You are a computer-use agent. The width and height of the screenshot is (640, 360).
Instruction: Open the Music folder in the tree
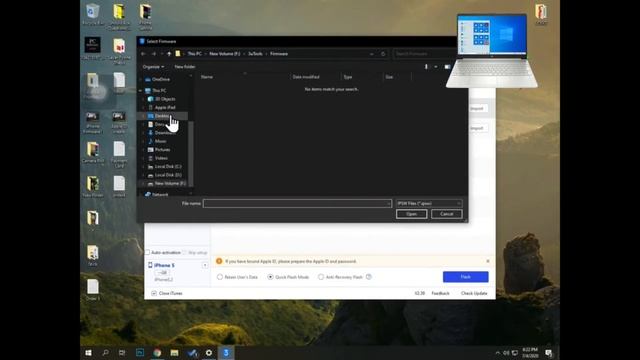160,141
